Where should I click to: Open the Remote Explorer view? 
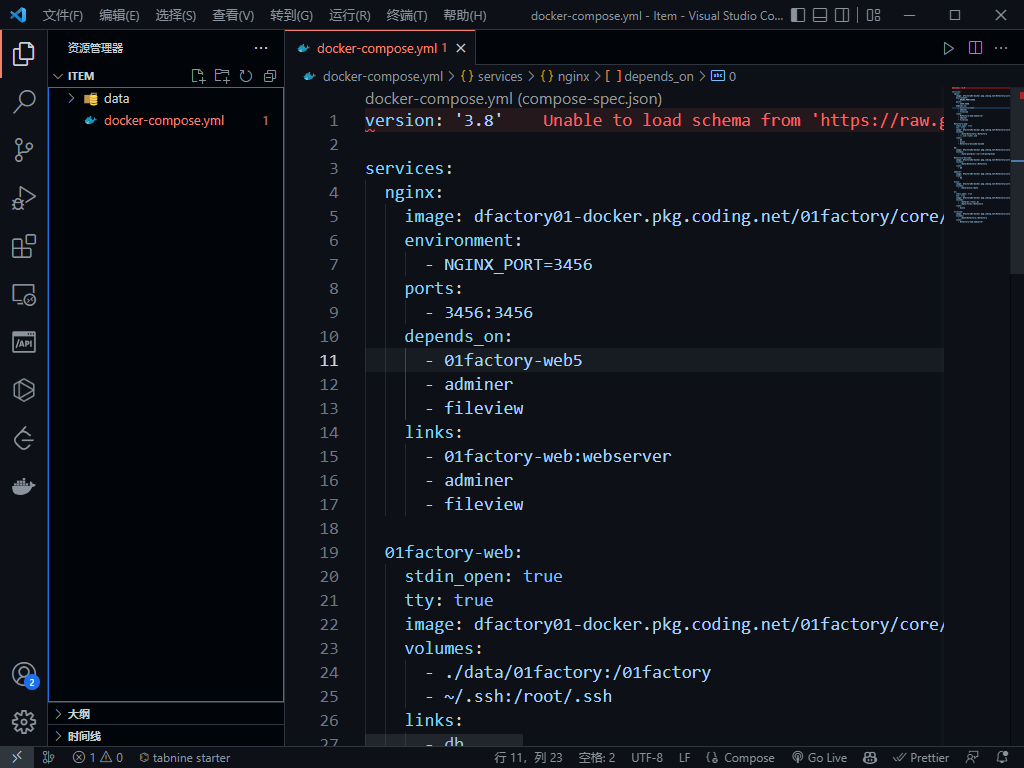coord(24,294)
